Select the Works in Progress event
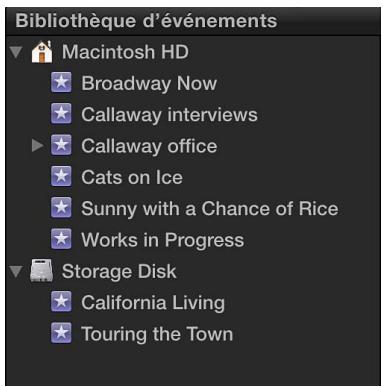This screenshot has width=384, height=387. (x=163, y=240)
